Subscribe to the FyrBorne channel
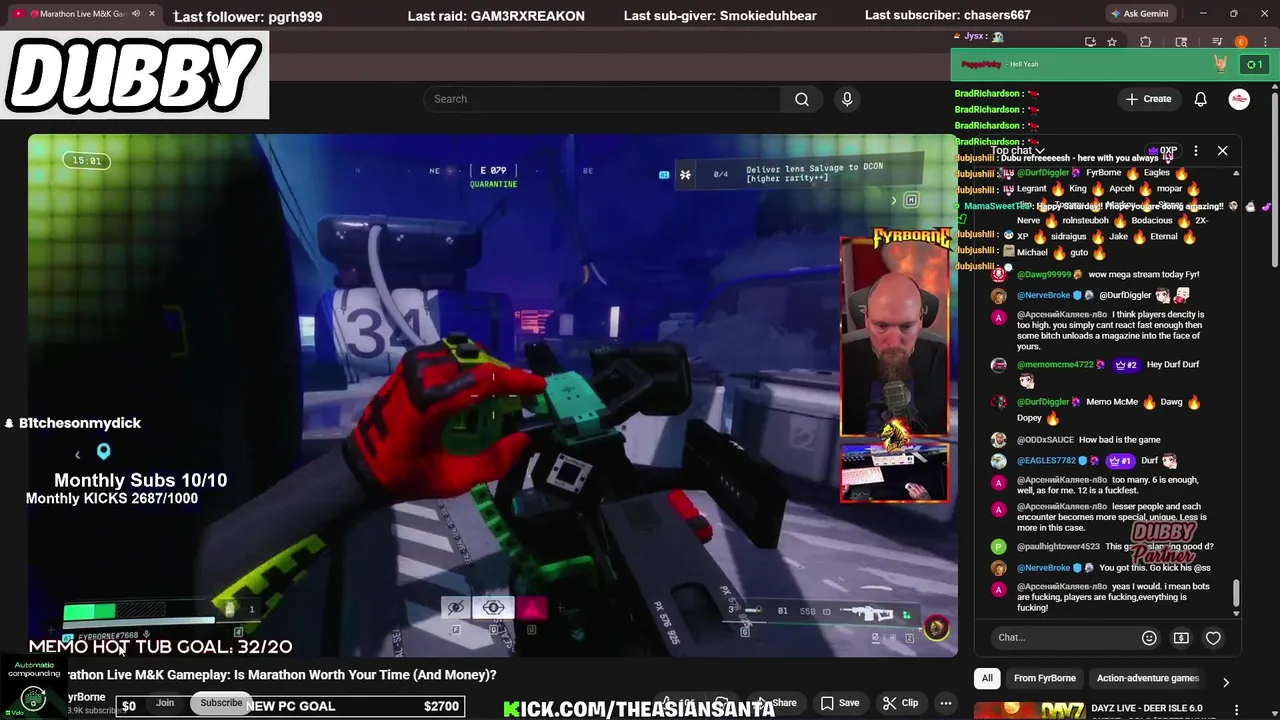The height and width of the screenshot is (720, 1280). (221, 703)
